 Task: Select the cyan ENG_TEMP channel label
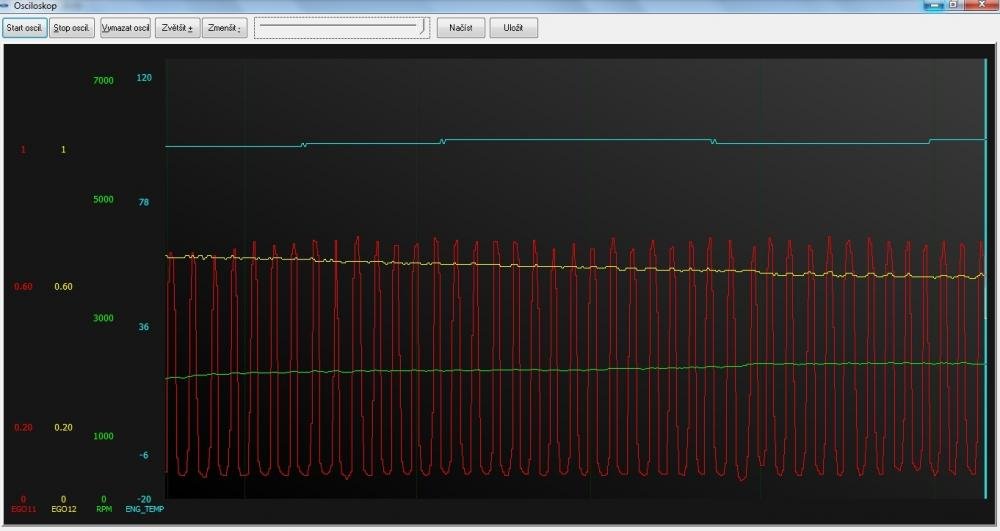(144, 509)
